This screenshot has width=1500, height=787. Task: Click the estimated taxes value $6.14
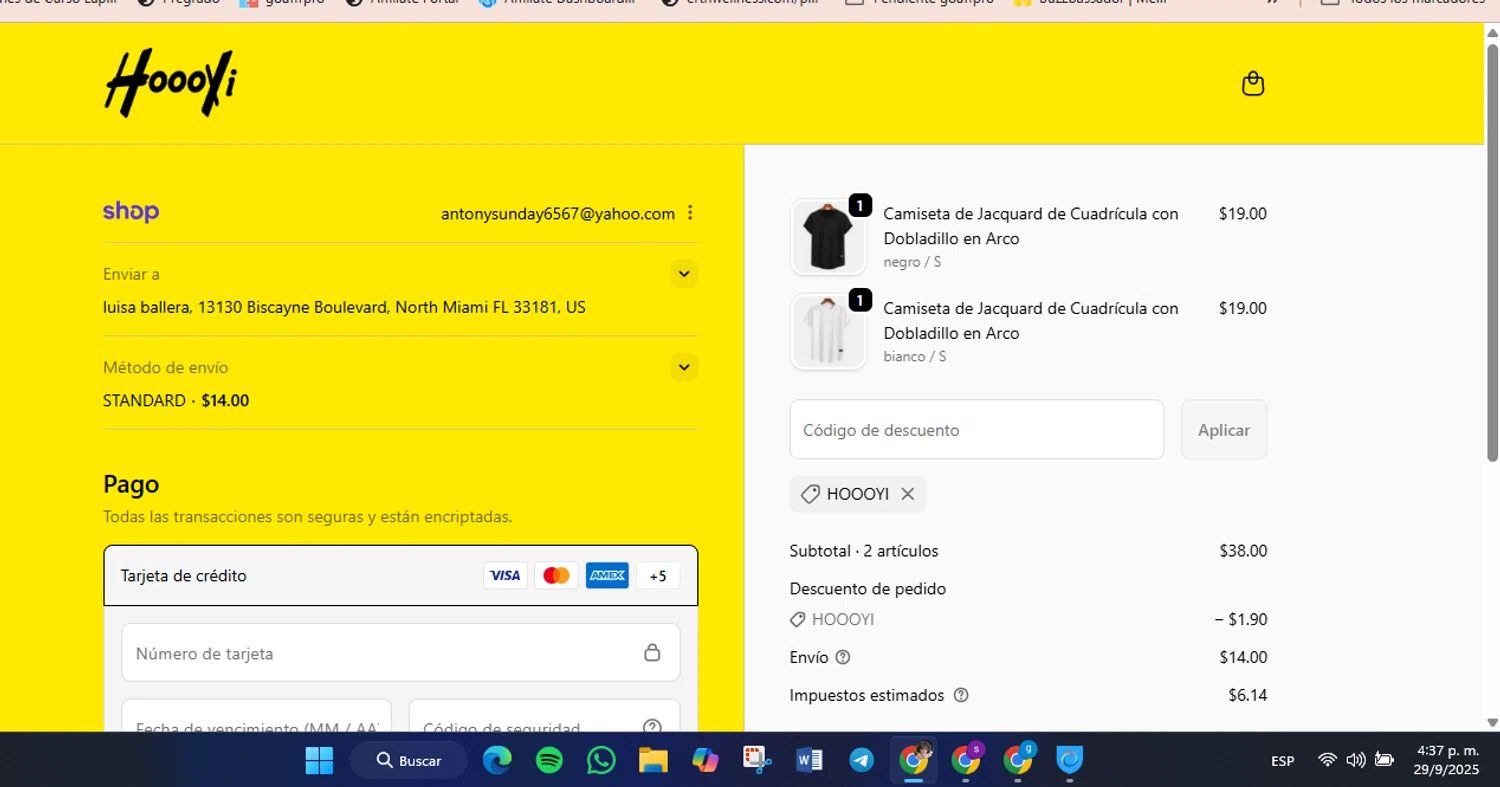point(1248,695)
